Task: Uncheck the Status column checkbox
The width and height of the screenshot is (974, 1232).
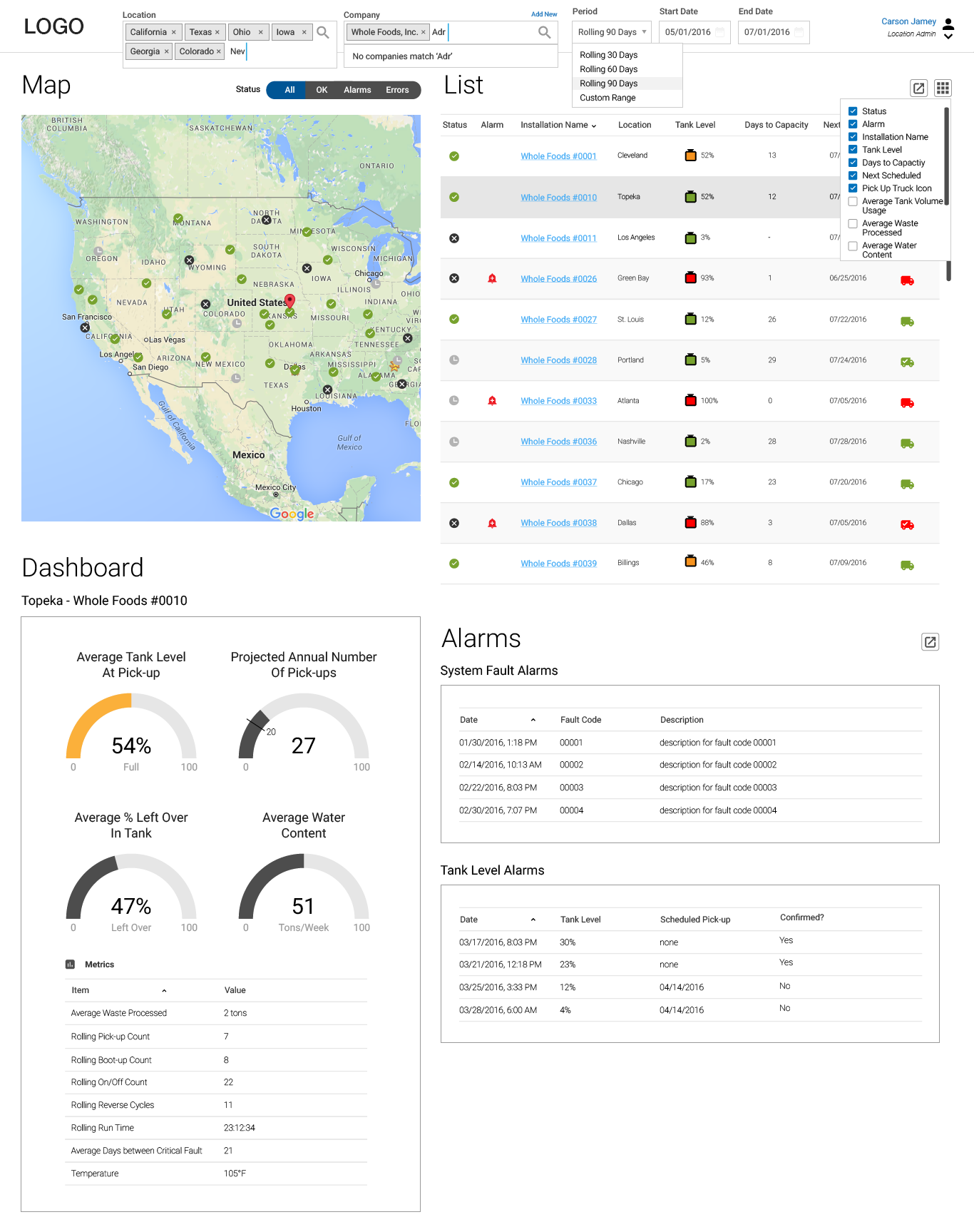Action: coord(853,111)
